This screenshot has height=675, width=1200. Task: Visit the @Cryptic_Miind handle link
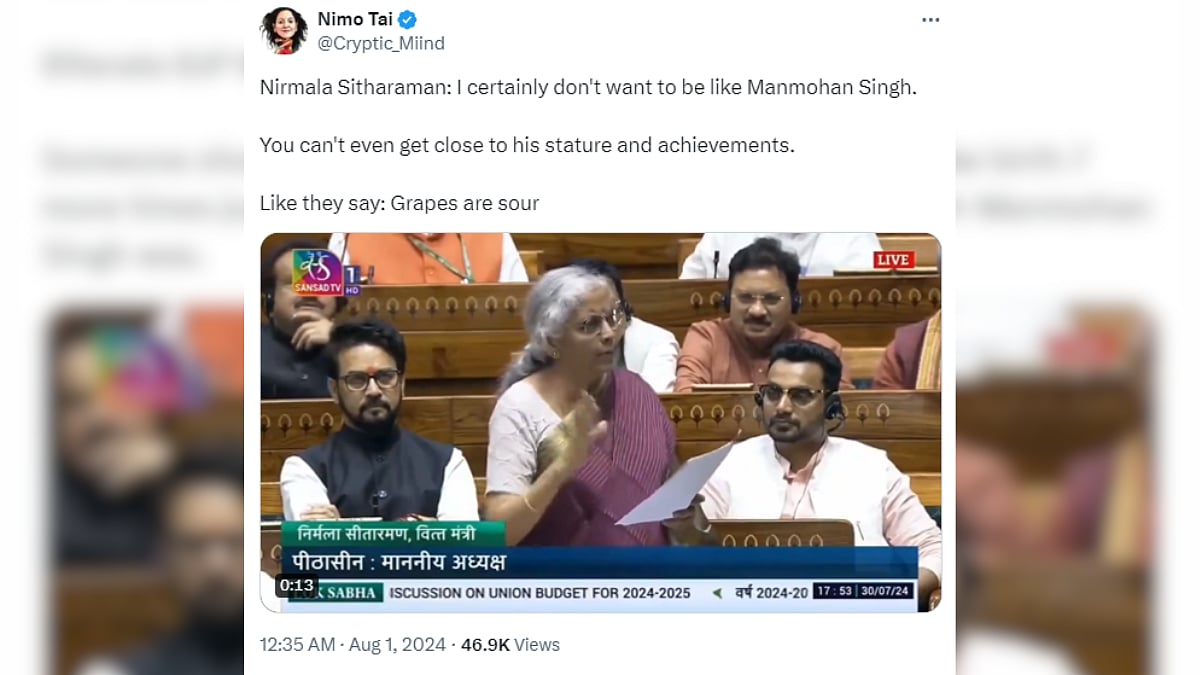click(x=381, y=43)
